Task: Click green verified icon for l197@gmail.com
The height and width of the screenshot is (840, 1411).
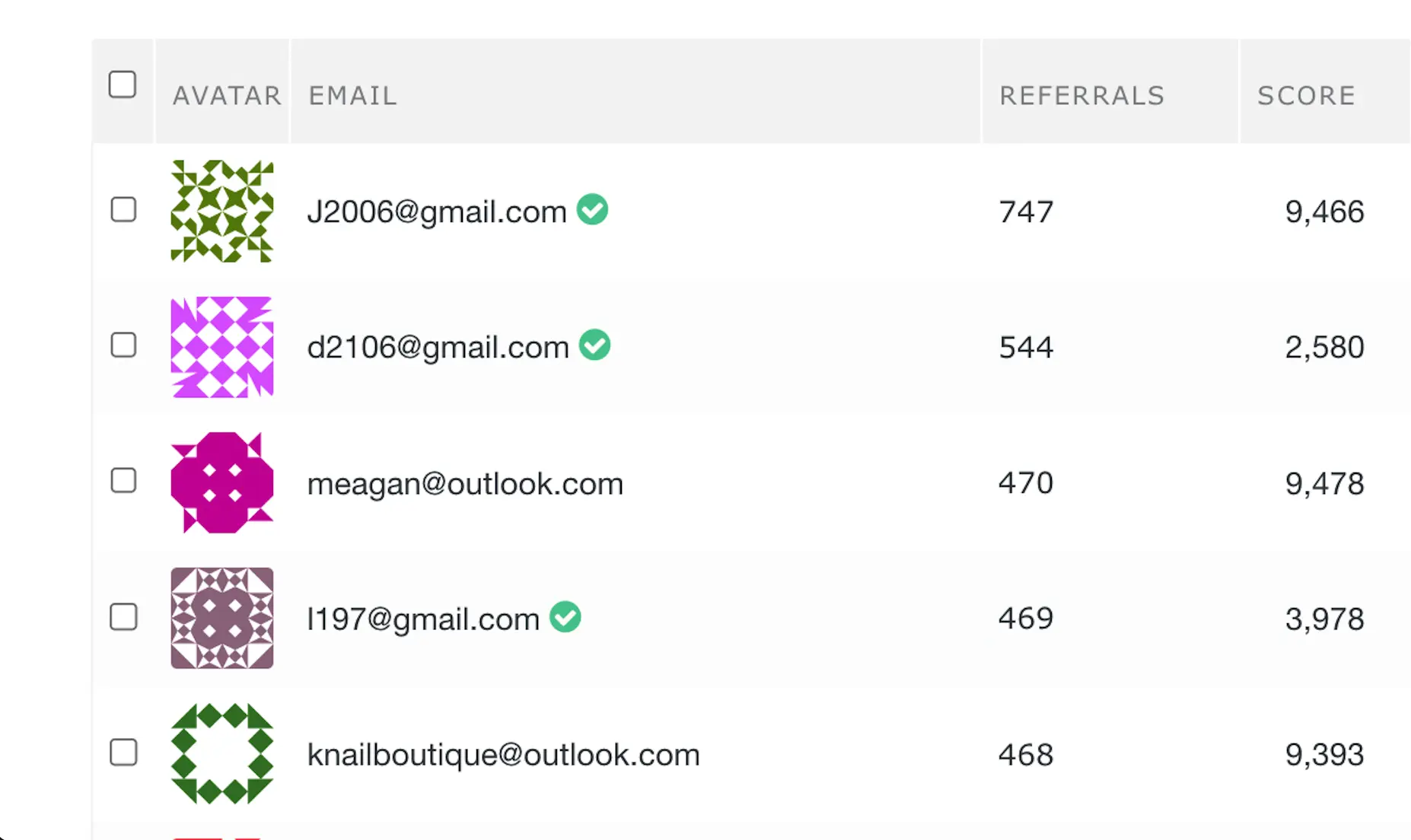Action: click(x=565, y=616)
